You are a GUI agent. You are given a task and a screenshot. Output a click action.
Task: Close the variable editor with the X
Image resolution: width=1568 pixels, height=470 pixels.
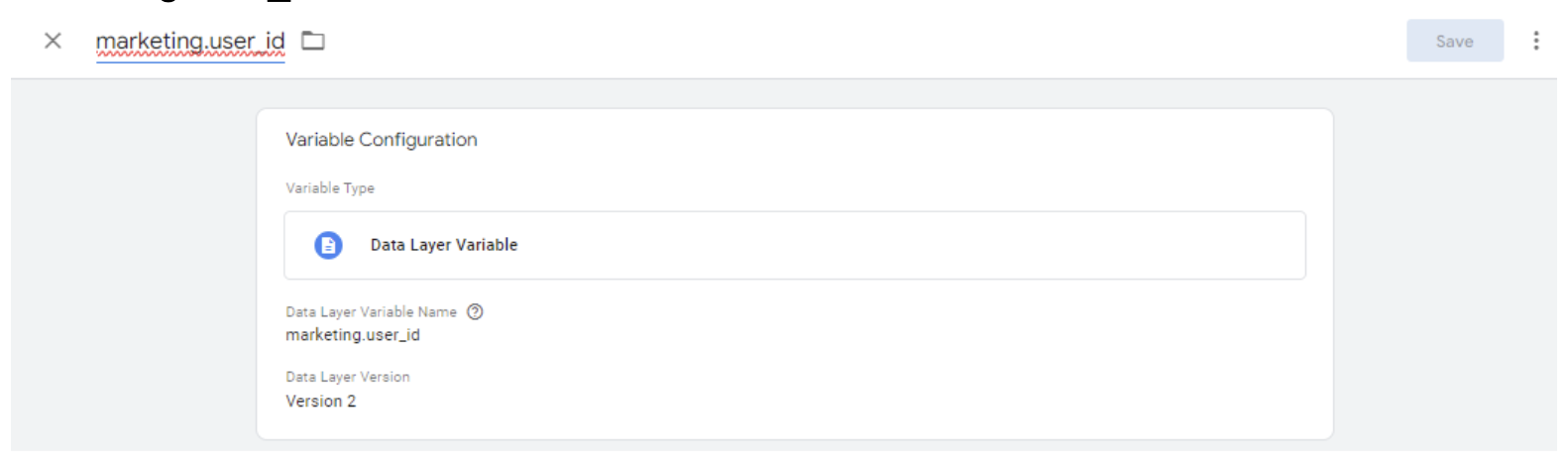click(x=54, y=41)
